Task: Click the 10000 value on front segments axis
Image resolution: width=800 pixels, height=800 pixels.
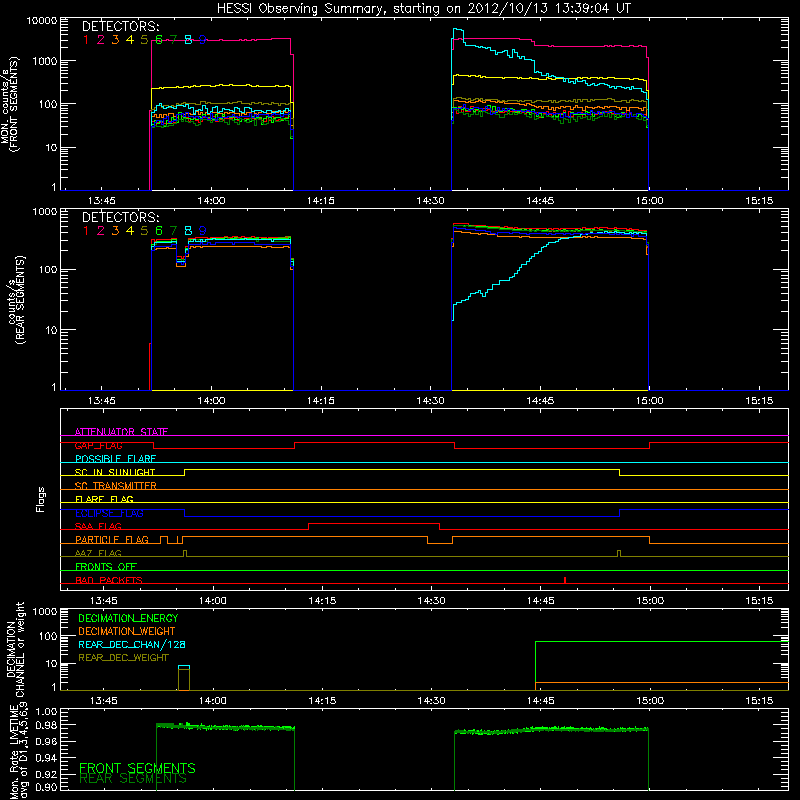Action: [42, 21]
